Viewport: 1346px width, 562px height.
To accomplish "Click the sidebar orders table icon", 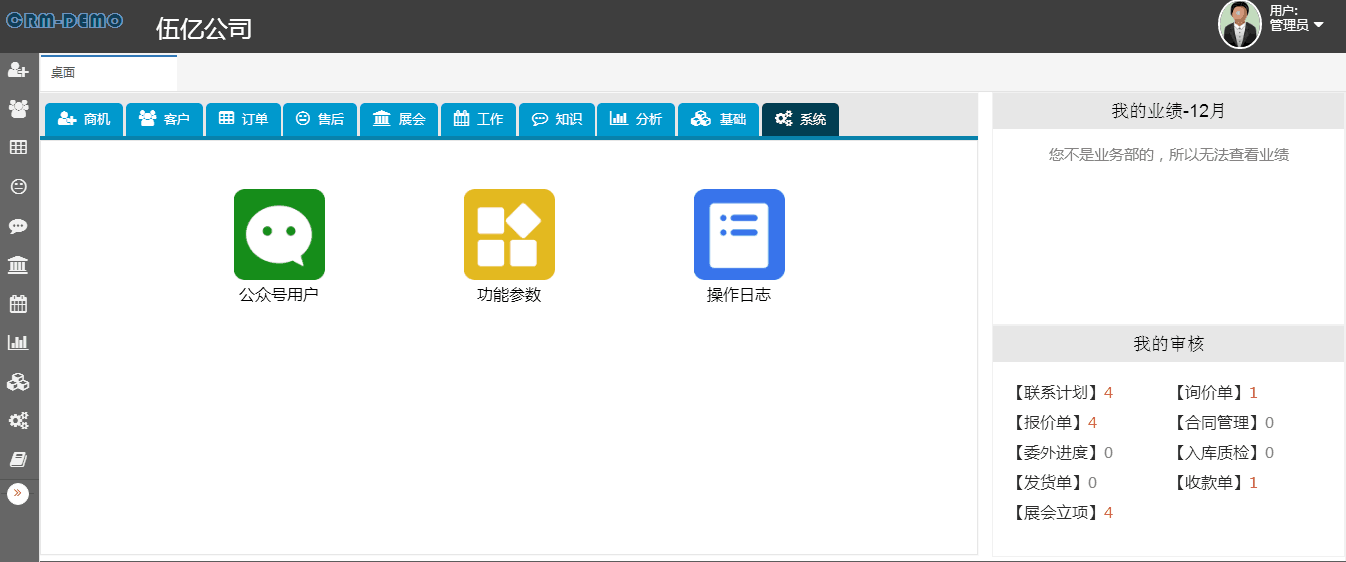I will pyautogui.click(x=18, y=147).
